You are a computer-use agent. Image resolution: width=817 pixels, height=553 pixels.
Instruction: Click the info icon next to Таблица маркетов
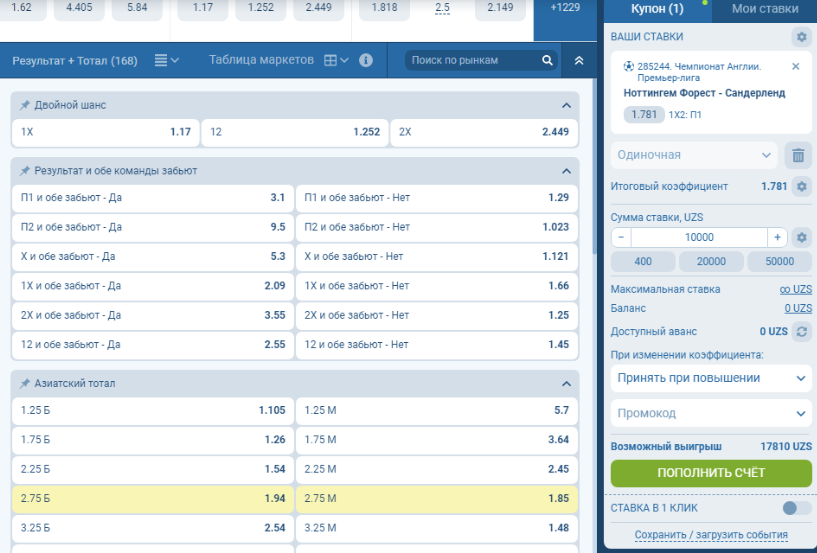tap(366, 60)
